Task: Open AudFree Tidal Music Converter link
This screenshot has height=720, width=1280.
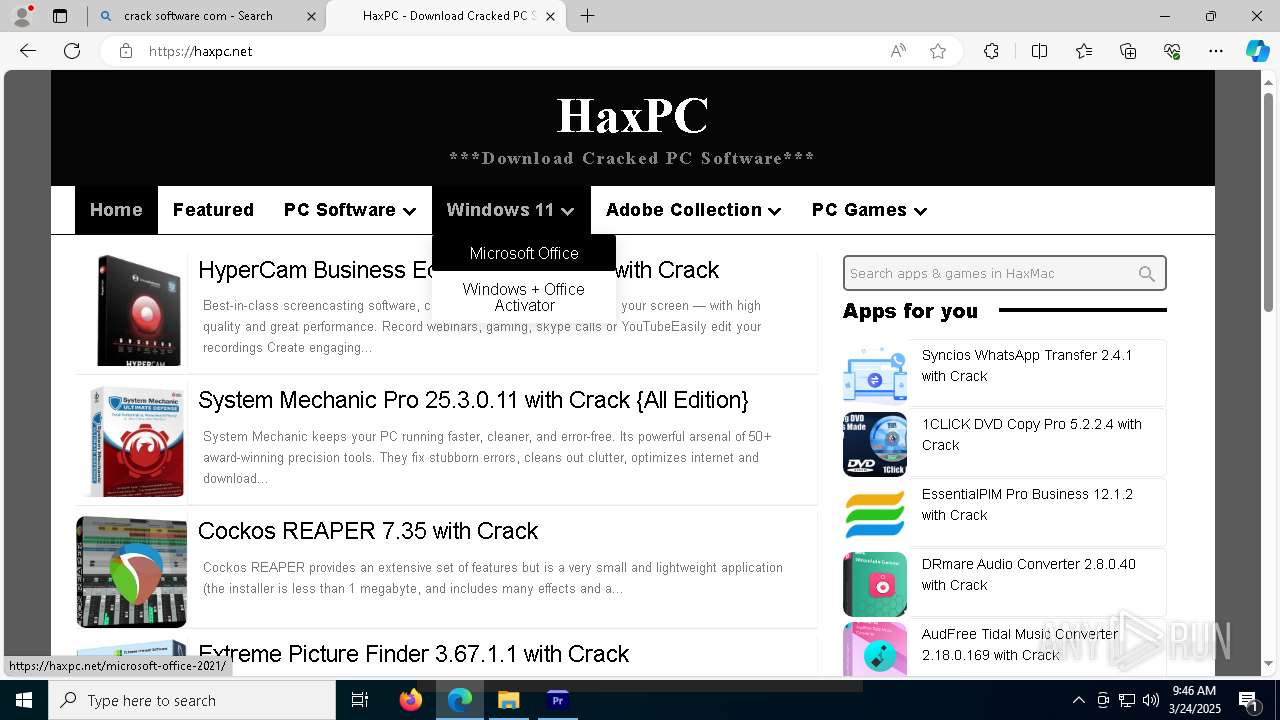Action: [1020, 645]
